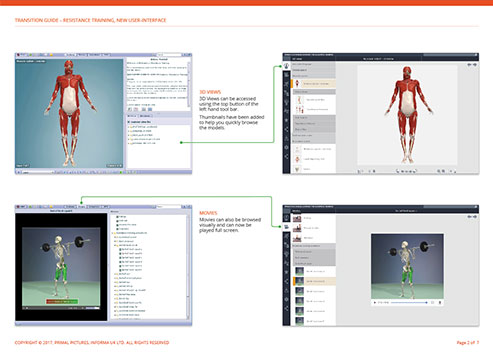The height and width of the screenshot is (360, 493).
Task: Select the highlighted Movies sidebar icon in lower-right screenshot
Action: [x=286, y=227]
